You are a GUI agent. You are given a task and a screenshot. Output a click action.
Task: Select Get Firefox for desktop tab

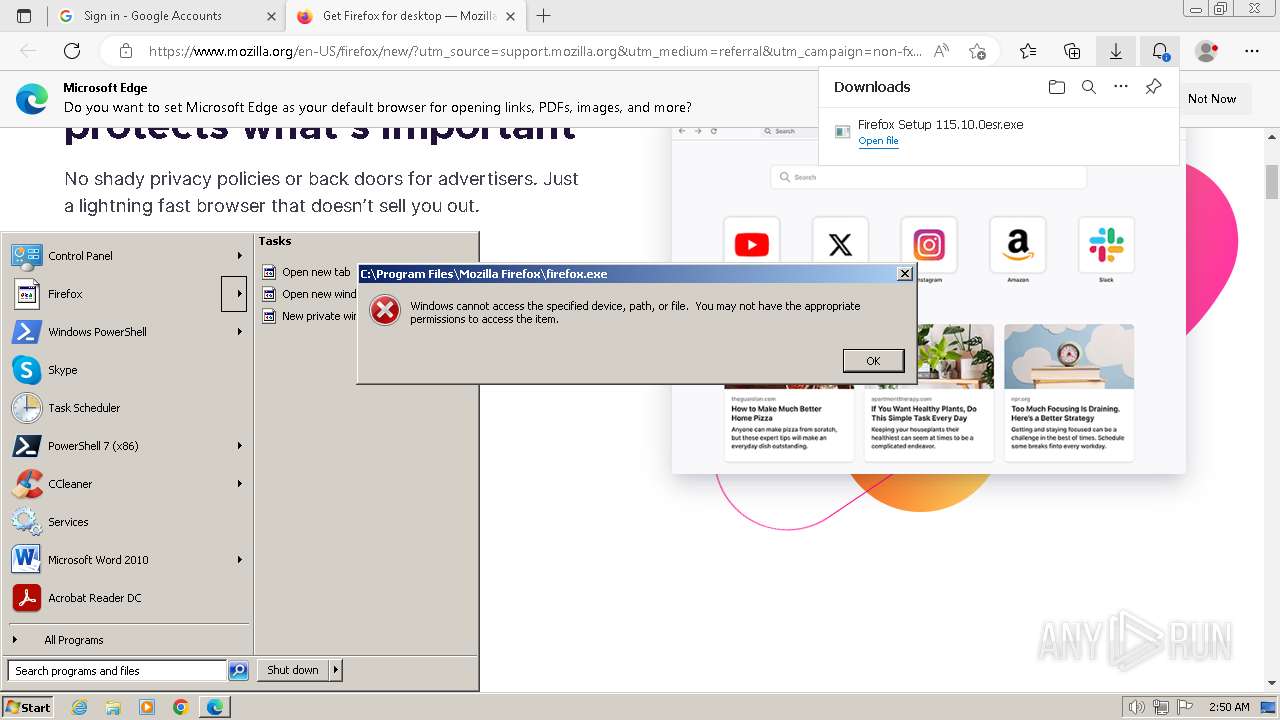(x=407, y=16)
